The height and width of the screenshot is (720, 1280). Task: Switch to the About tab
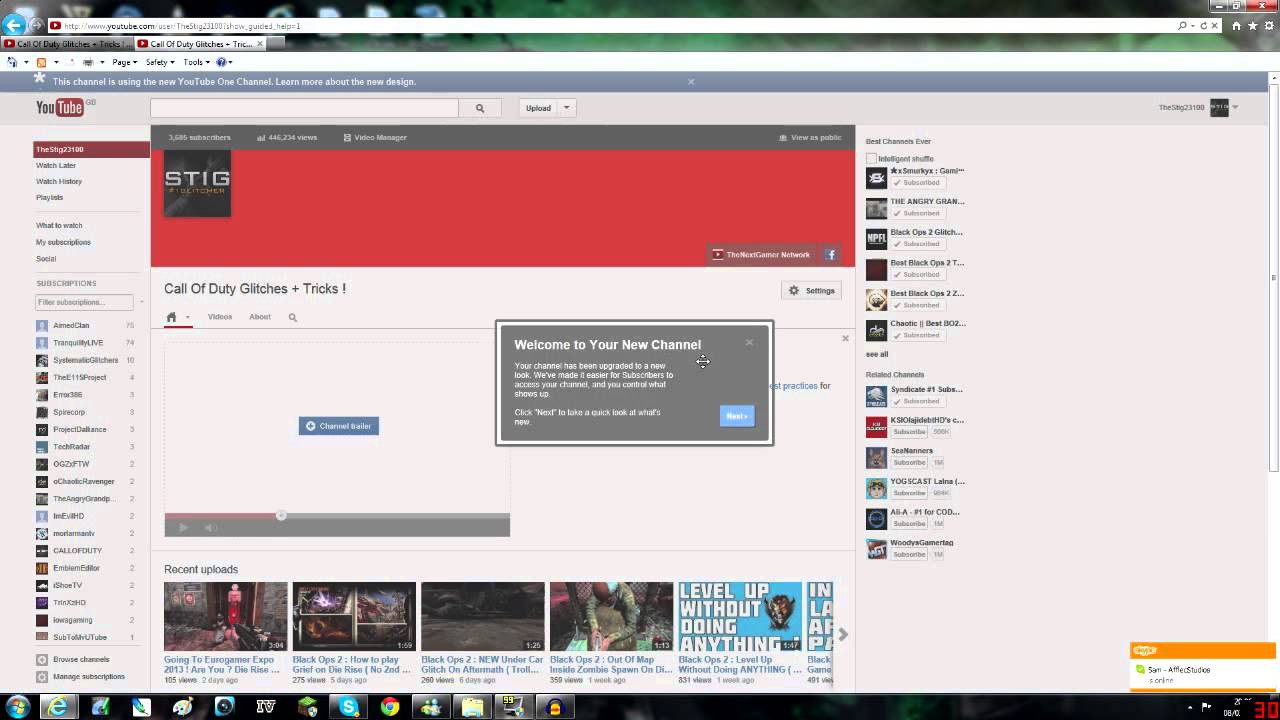pos(260,317)
